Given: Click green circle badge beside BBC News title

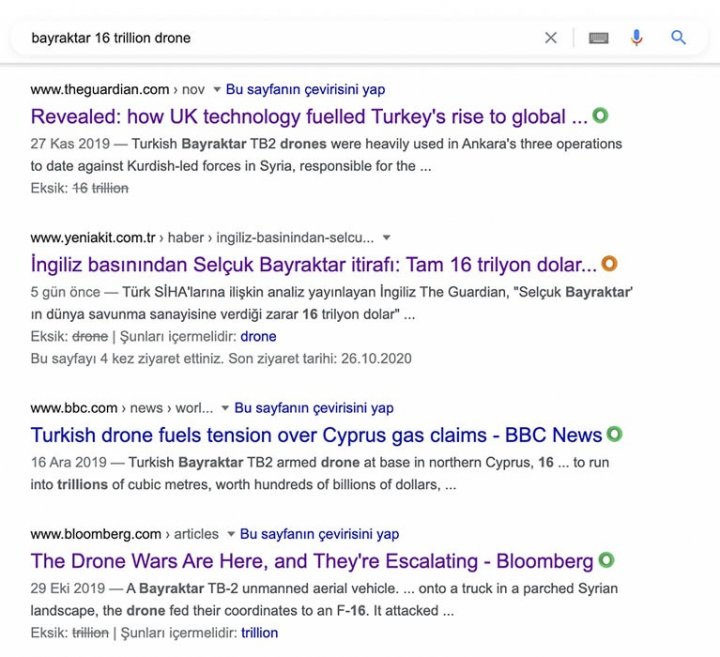Looking at the screenshot, I should click(x=614, y=434).
